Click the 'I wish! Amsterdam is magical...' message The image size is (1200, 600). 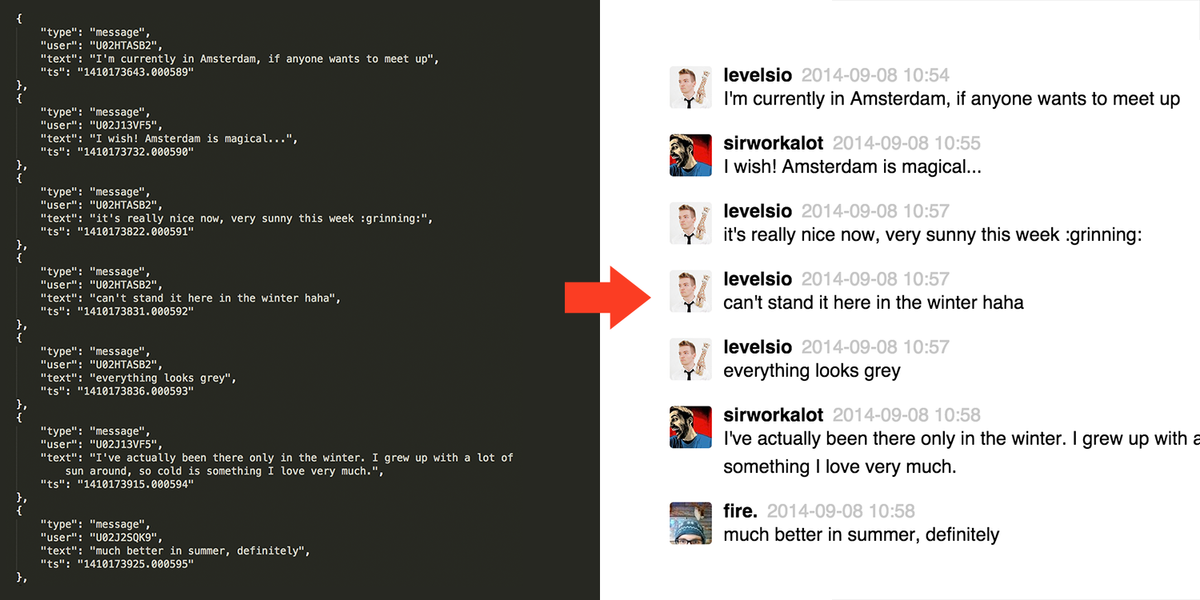click(852, 167)
